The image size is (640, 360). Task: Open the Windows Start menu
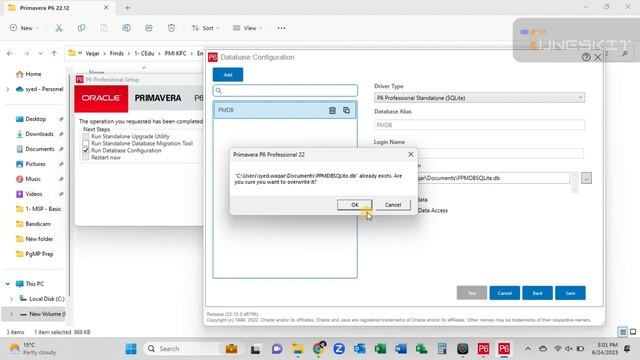131,349
